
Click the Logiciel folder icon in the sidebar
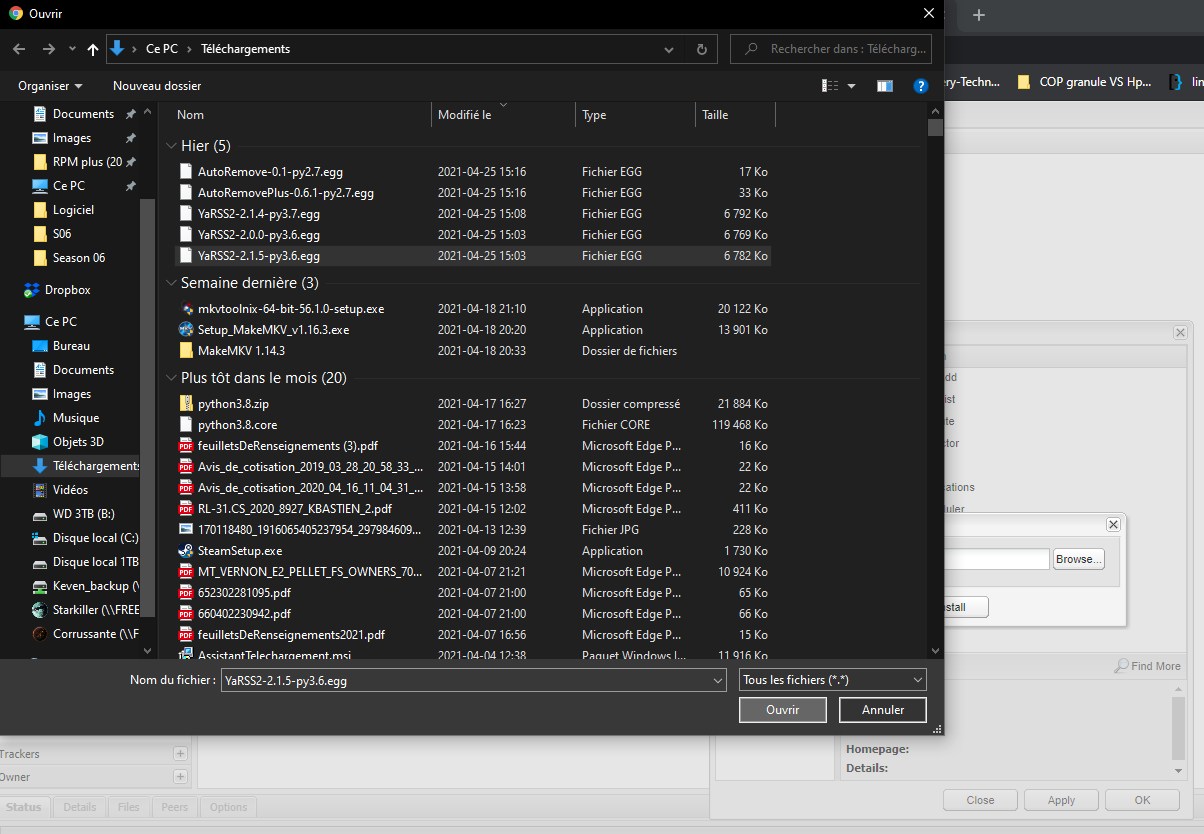click(40, 210)
